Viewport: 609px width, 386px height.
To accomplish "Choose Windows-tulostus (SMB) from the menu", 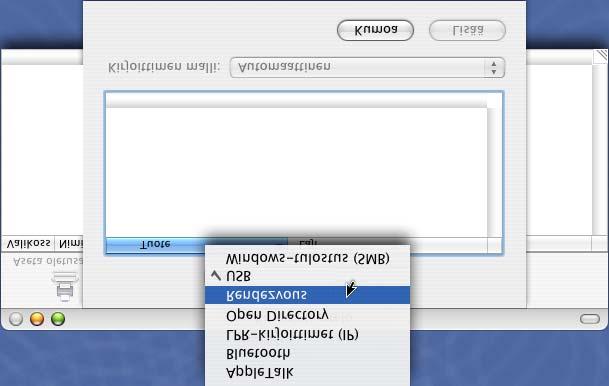I will (307, 258).
